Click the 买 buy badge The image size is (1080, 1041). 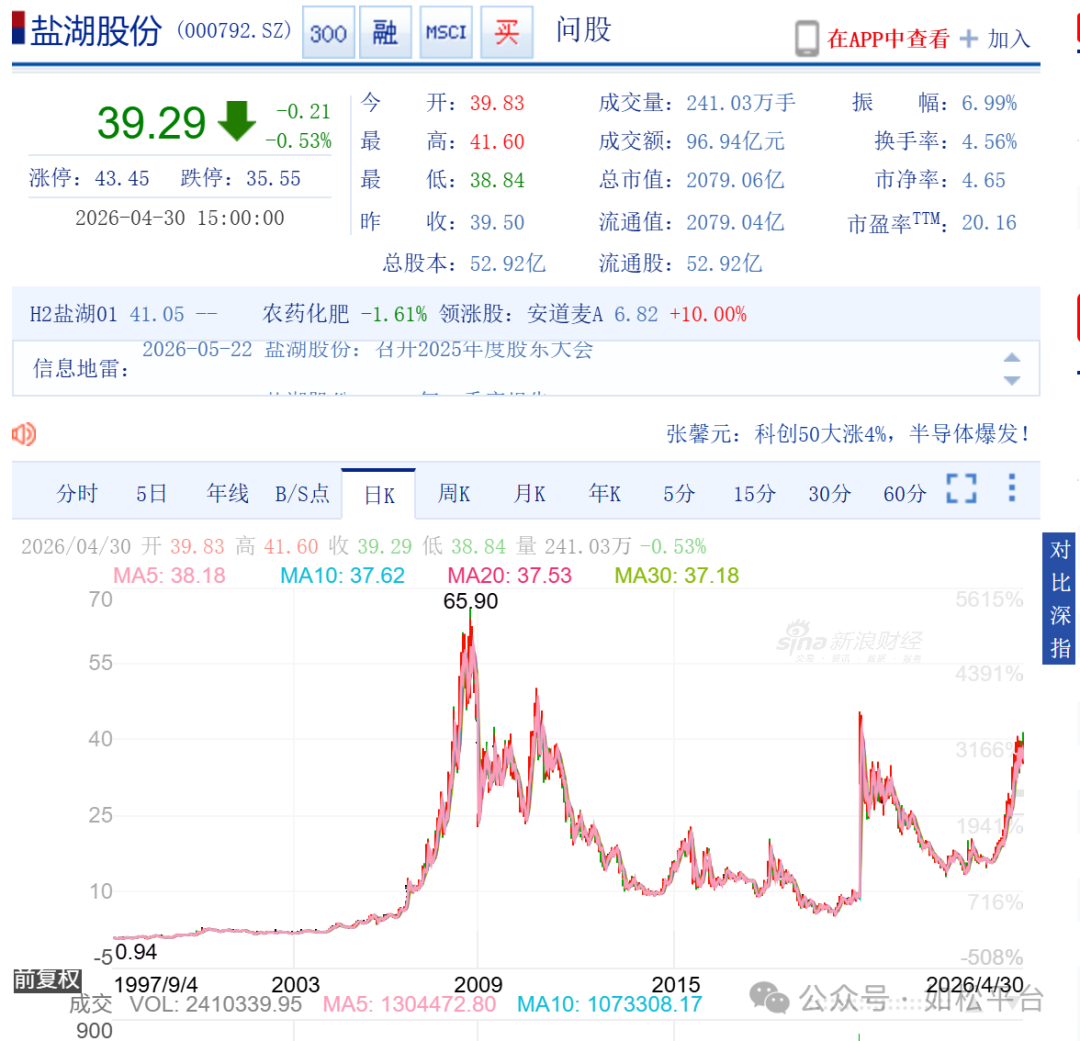tap(506, 32)
